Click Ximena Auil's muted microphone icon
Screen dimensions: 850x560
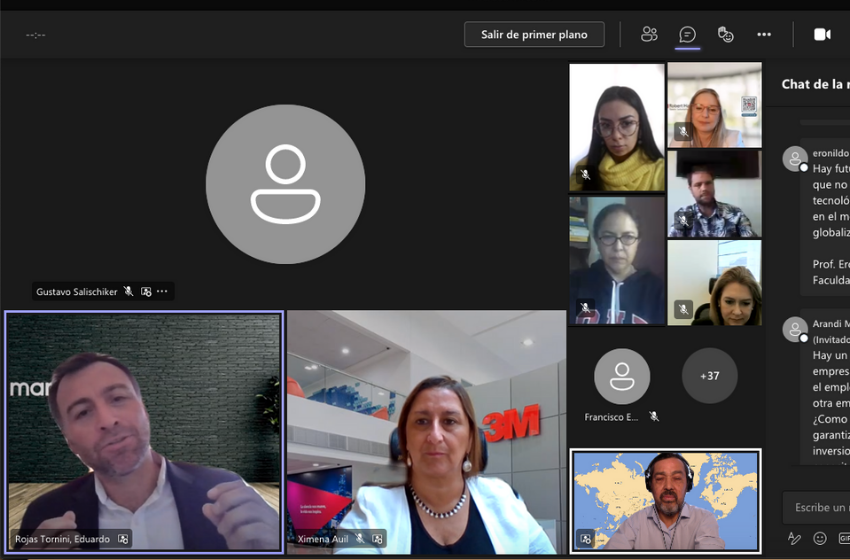359,538
